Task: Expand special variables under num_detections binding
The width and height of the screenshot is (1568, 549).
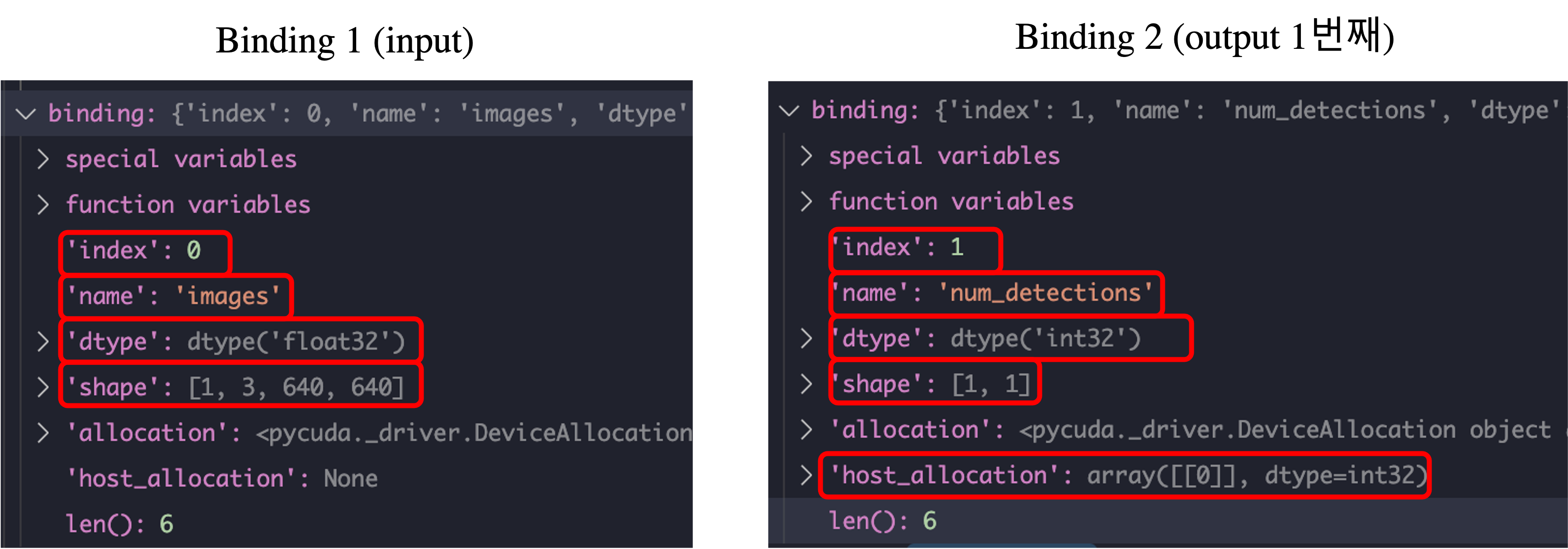Action: click(806, 156)
